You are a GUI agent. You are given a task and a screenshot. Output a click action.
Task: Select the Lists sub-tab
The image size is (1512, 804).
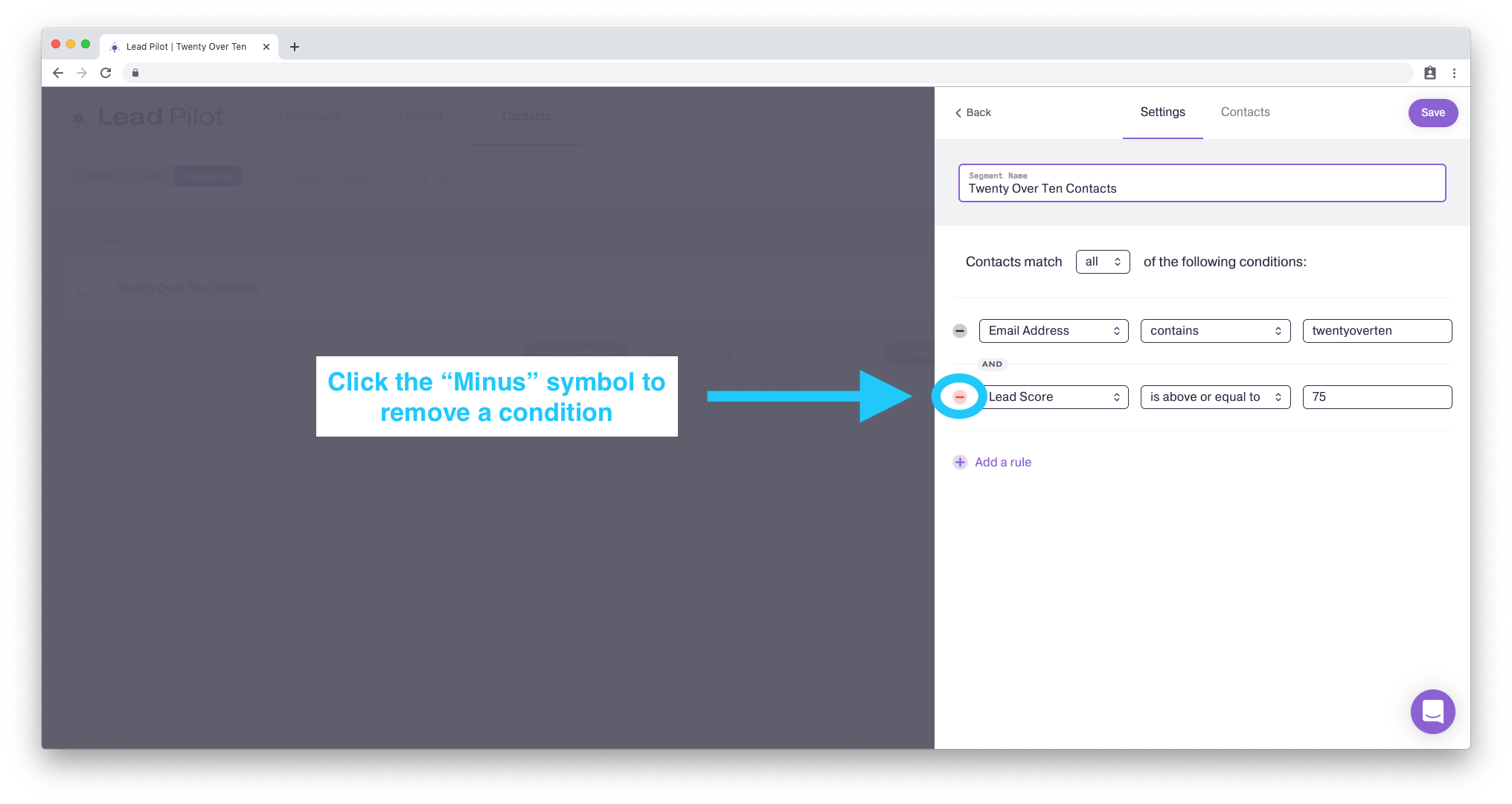[x=151, y=176]
